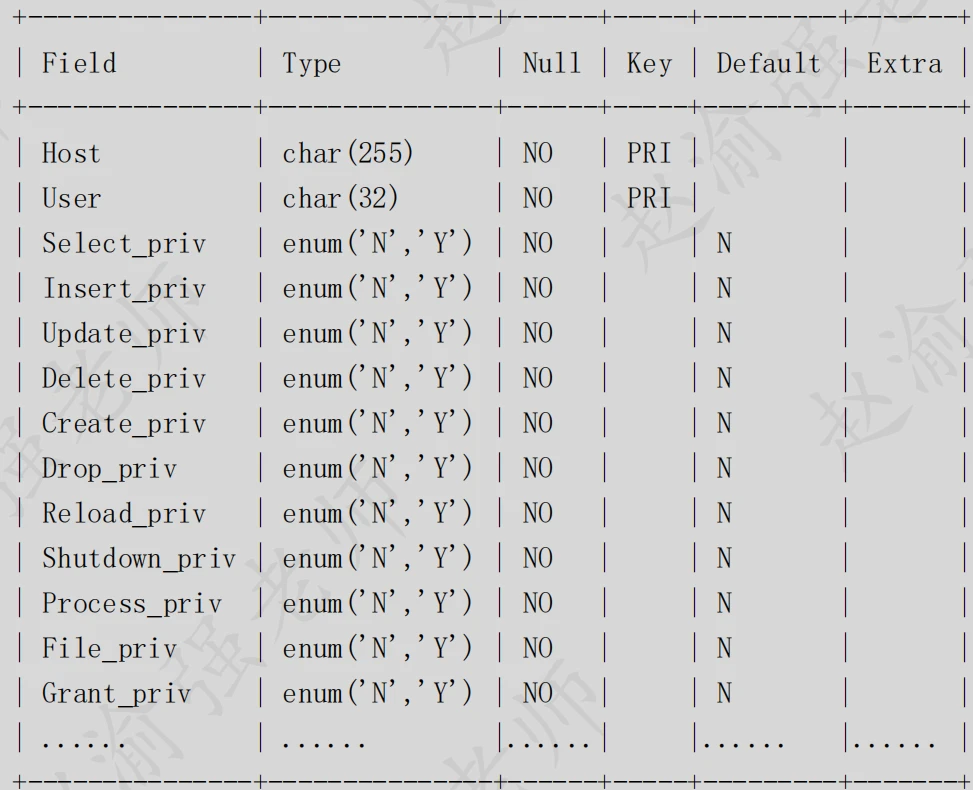Click the Drop_priv field name

(x=109, y=469)
